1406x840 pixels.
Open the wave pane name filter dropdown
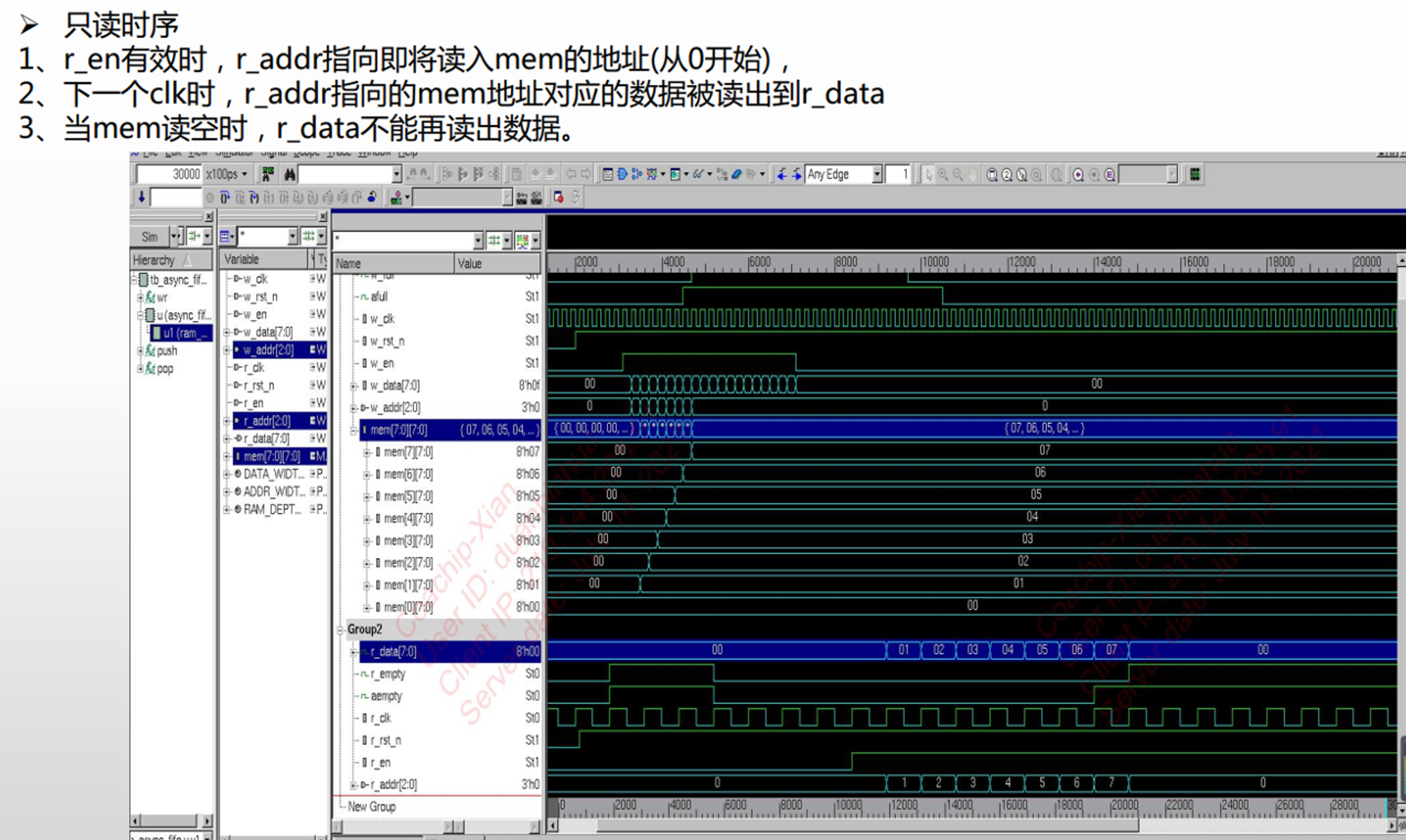(x=478, y=241)
